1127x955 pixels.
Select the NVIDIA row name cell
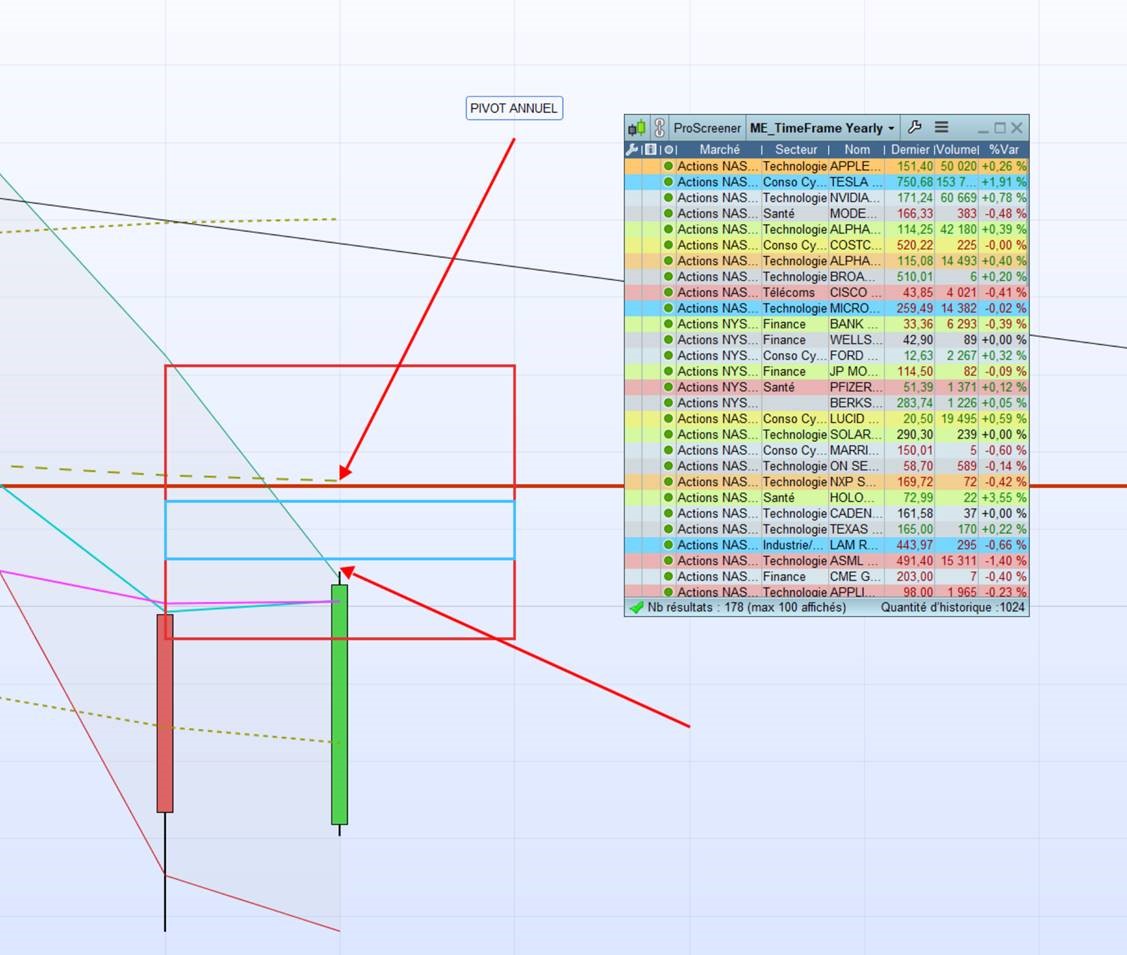click(855, 198)
